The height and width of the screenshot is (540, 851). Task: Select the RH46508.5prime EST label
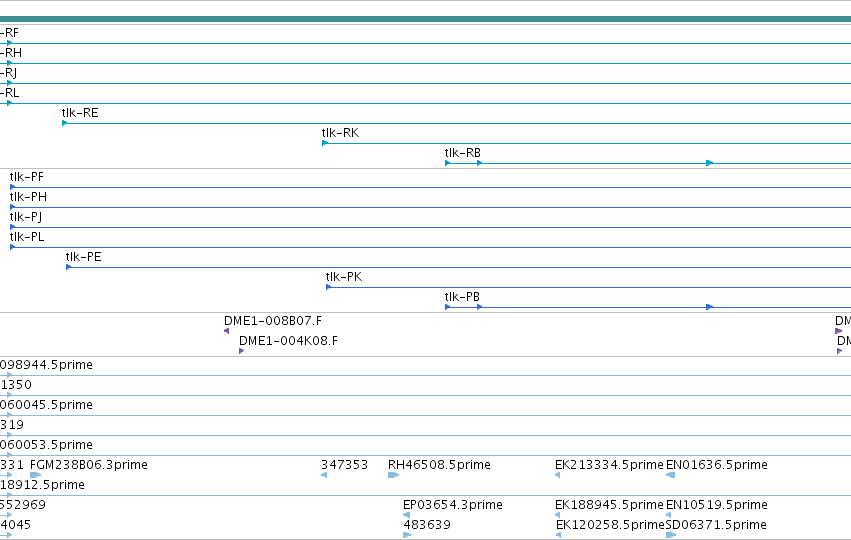(439, 465)
